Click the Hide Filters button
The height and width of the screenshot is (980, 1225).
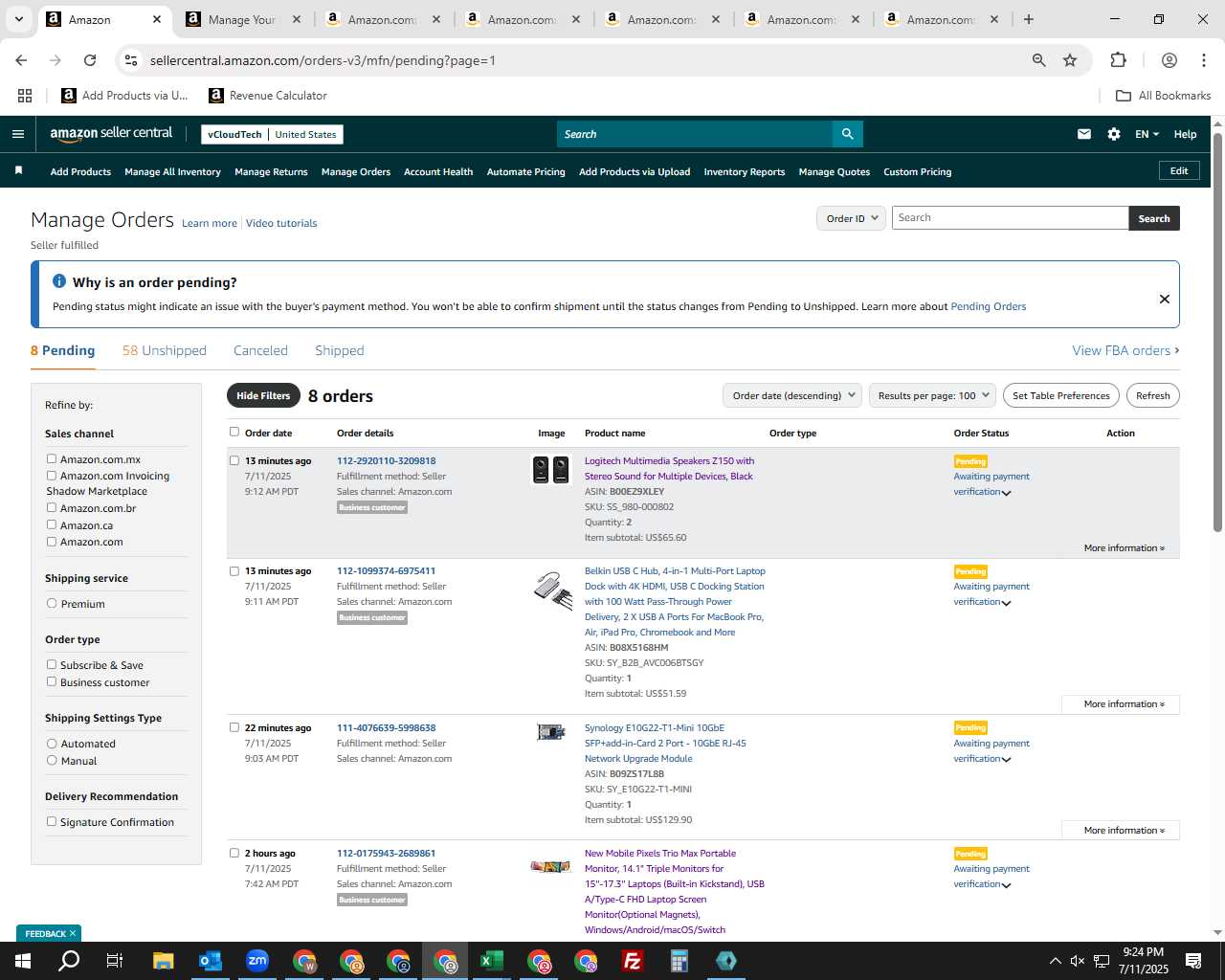pyautogui.click(x=263, y=395)
